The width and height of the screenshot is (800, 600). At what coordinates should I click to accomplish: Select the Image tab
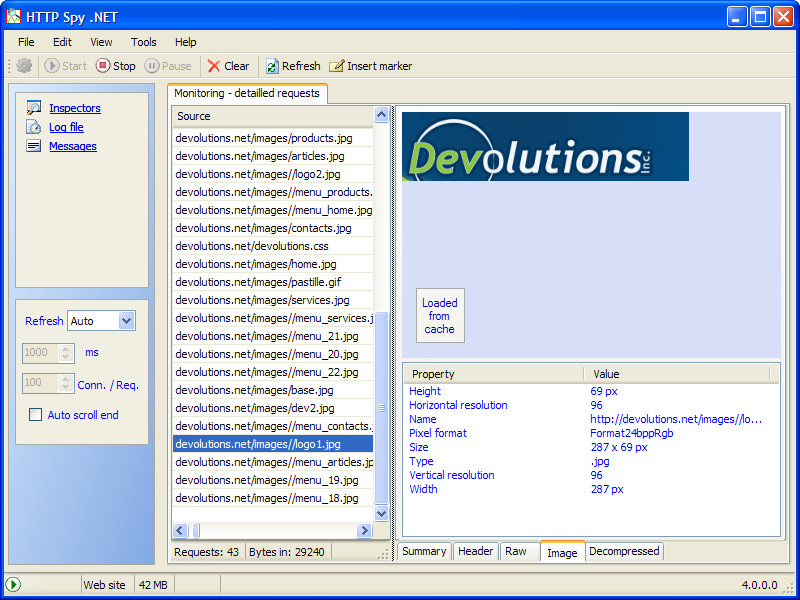click(x=562, y=553)
